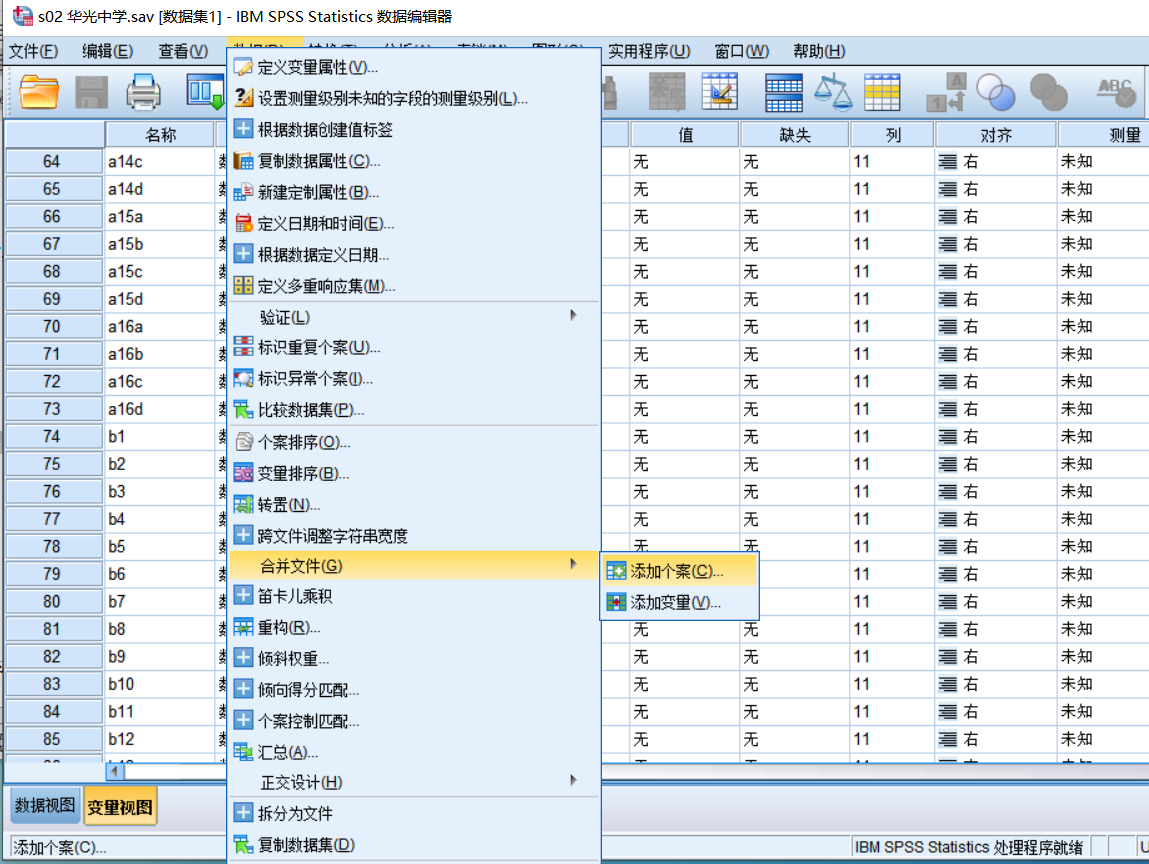Click the Split File grid toolbar icon
The width and height of the screenshot is (1149, 864).
(x=783, y=92)
